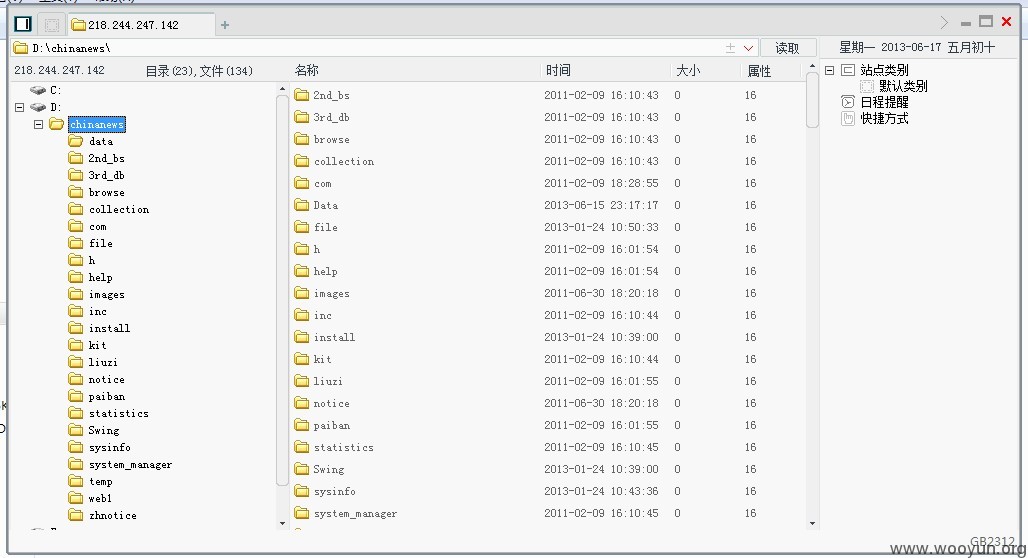Screen dimensions: 1028x558
Task: Click the h folder icon in the file list
Action: [x=302, y=249]
